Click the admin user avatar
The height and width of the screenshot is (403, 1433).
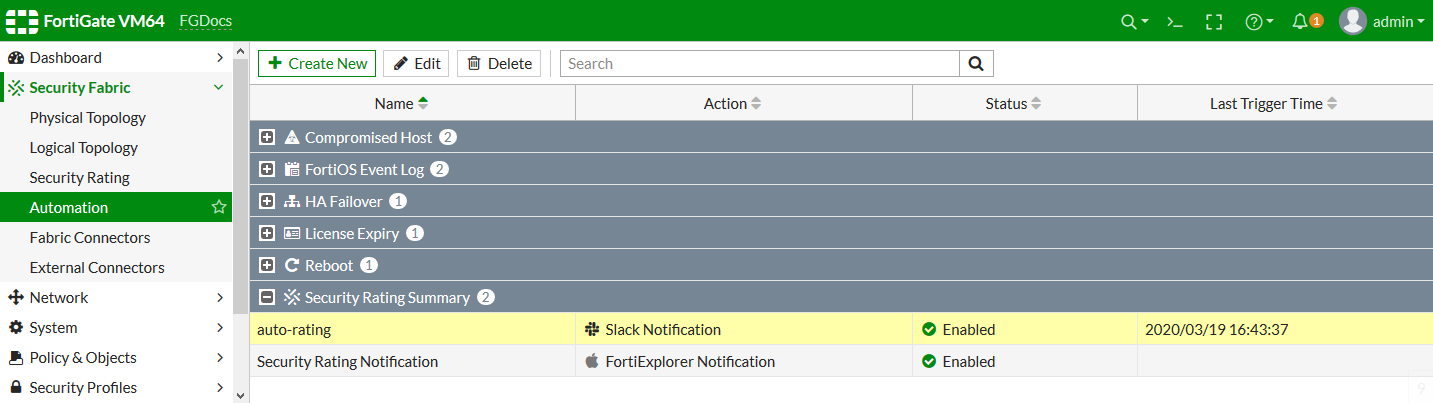point(1353,21)
